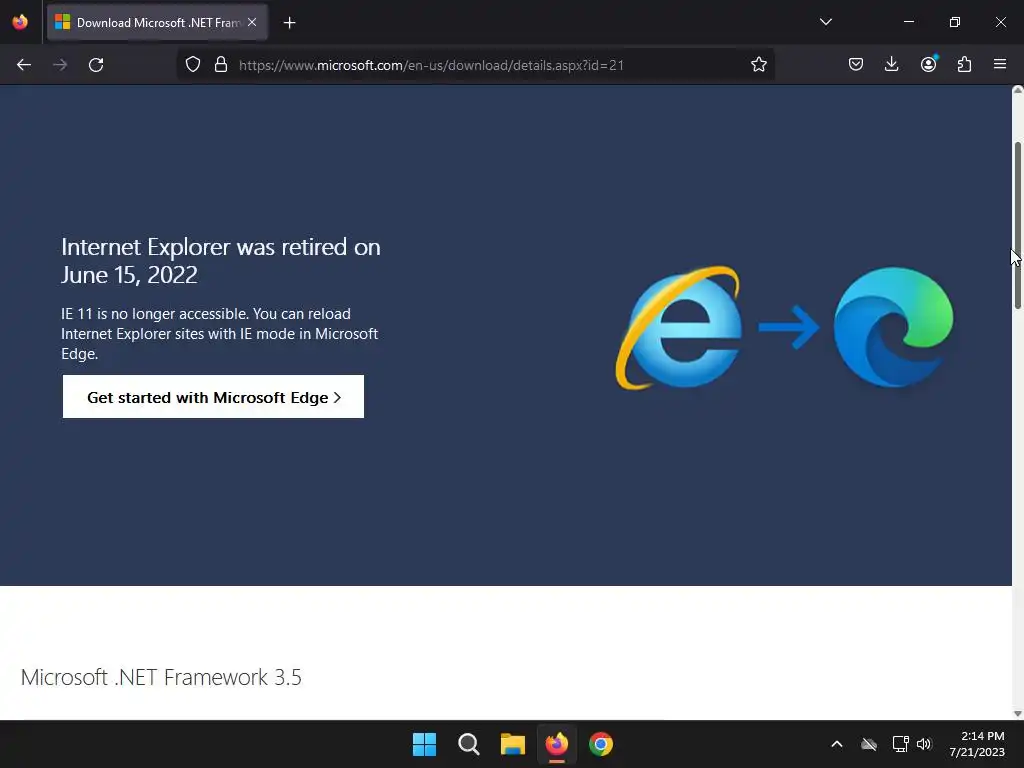Select the Download Microsoft .NET Framework tab
Viewport: 1024px width, 768px height.
(157, 23)
